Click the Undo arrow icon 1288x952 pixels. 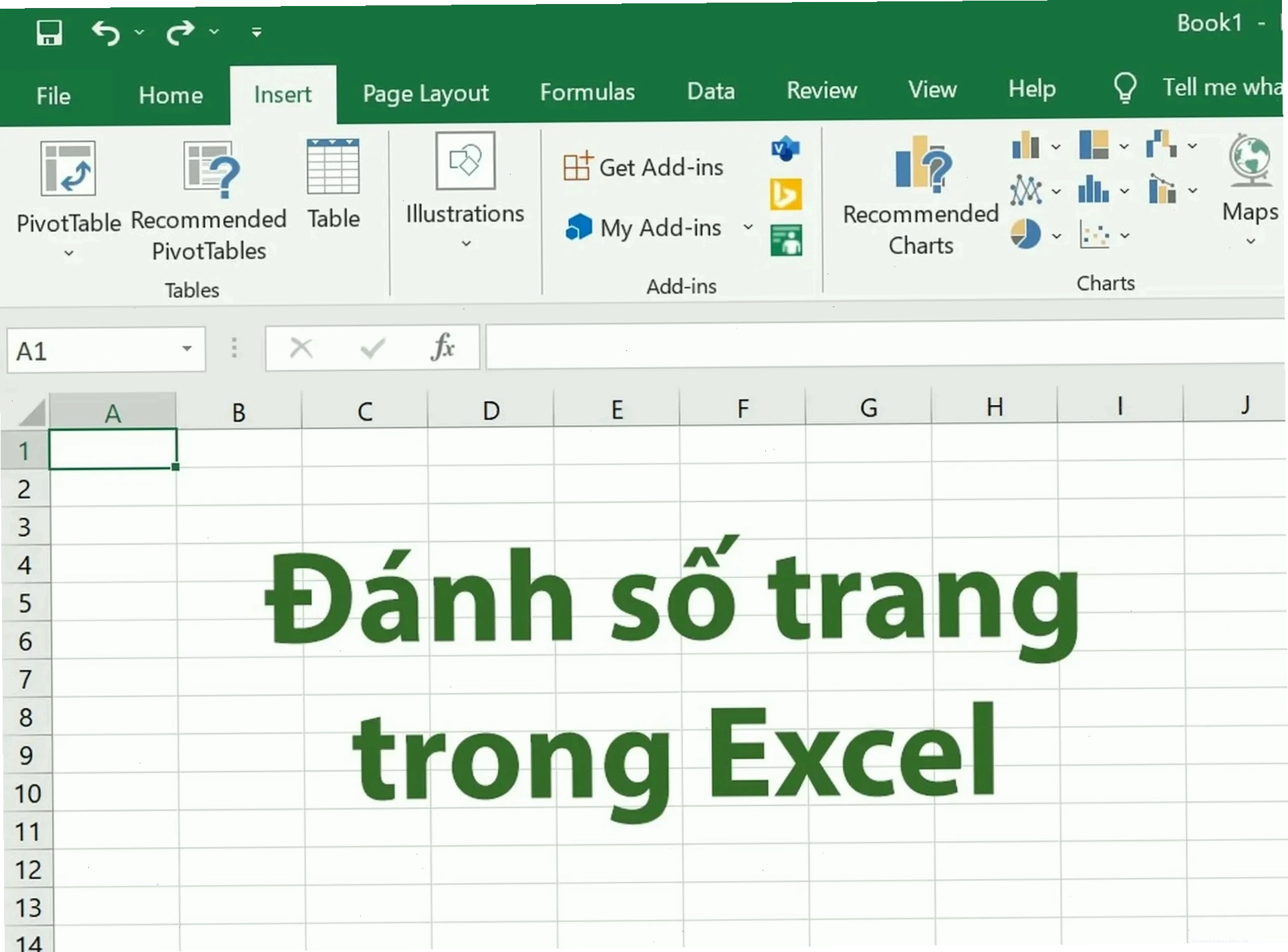(106, 32)
